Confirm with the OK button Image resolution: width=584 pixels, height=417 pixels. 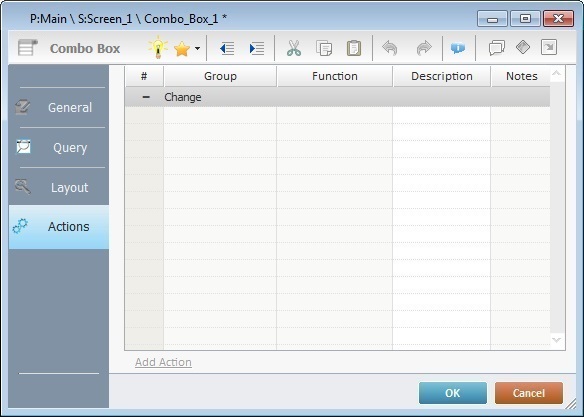coord(453,393)
